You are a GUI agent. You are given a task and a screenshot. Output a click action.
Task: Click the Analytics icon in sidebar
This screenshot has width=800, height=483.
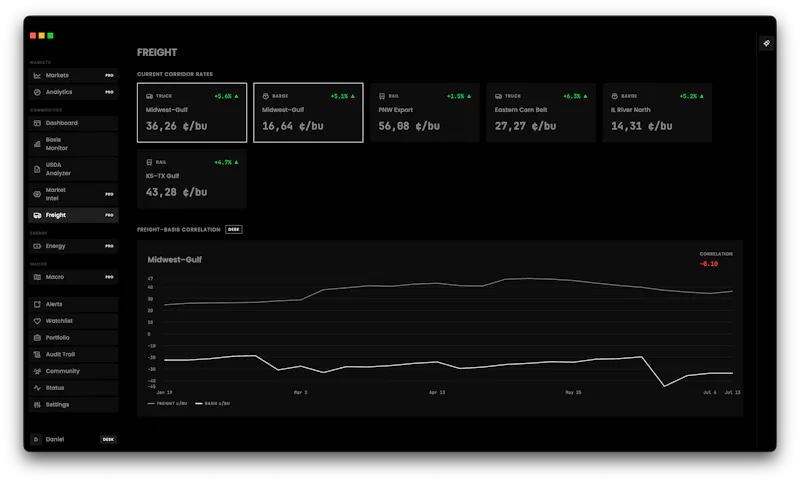[37, 92]
